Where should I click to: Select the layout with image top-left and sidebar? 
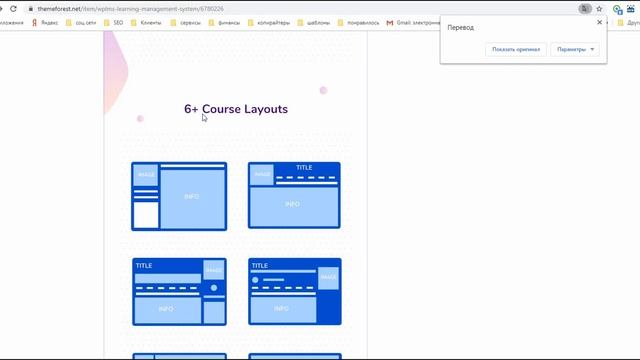pos(179,196)
